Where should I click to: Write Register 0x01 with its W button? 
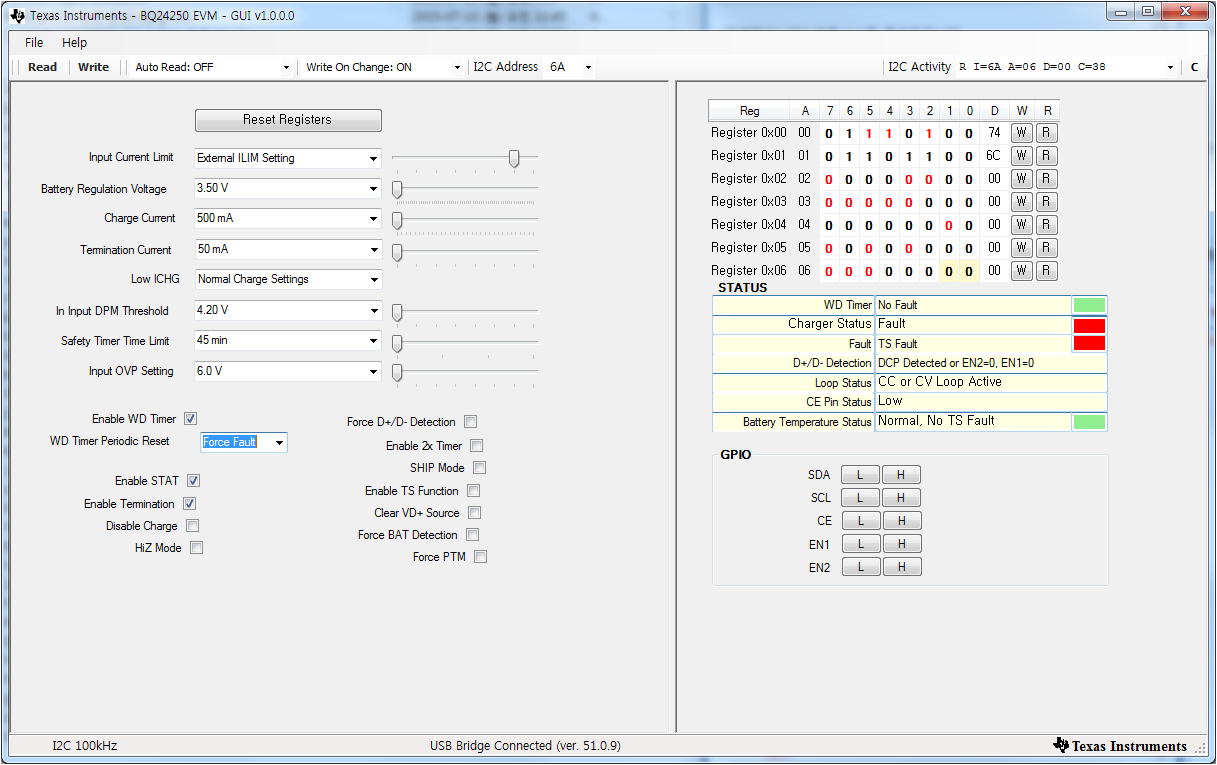(x=1021, y=156)
